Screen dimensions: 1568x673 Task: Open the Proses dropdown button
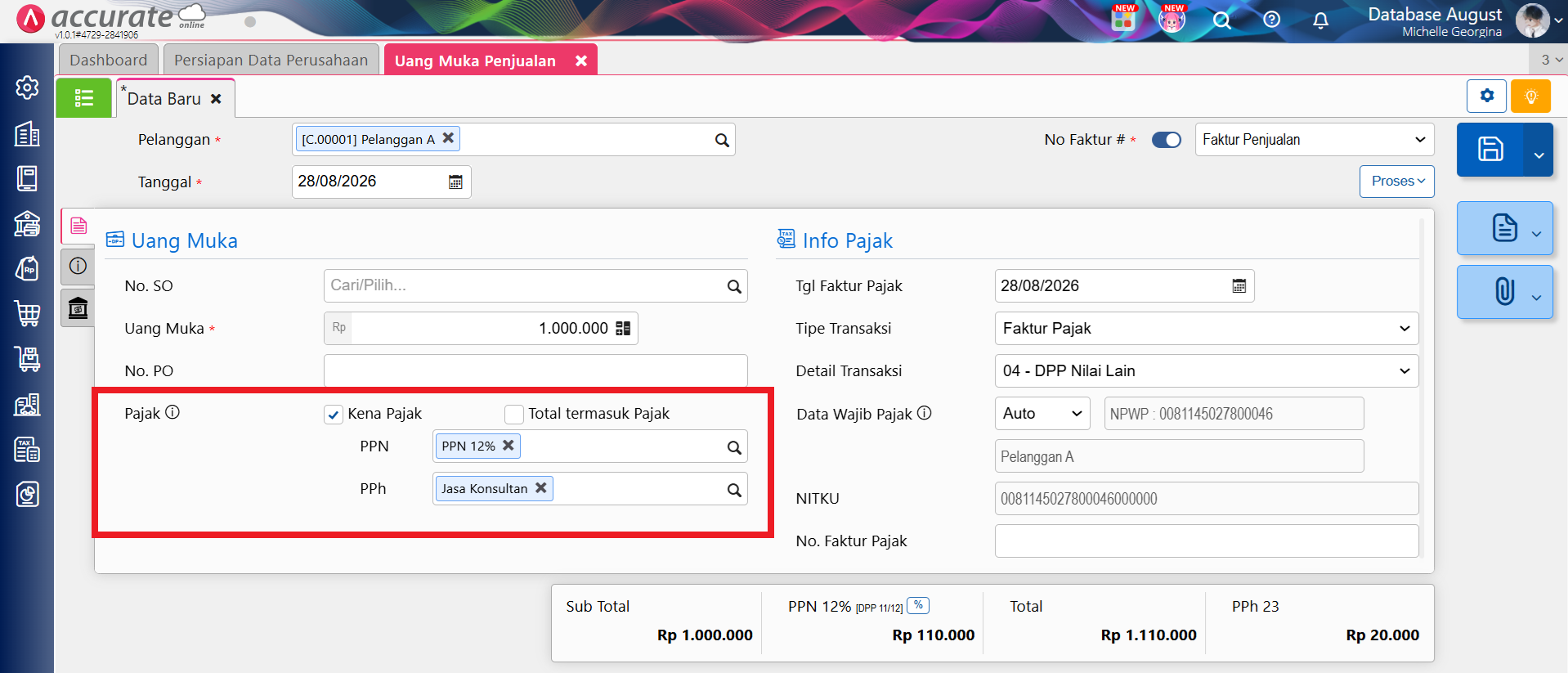pyautogui.click(x=1397, y=182)
